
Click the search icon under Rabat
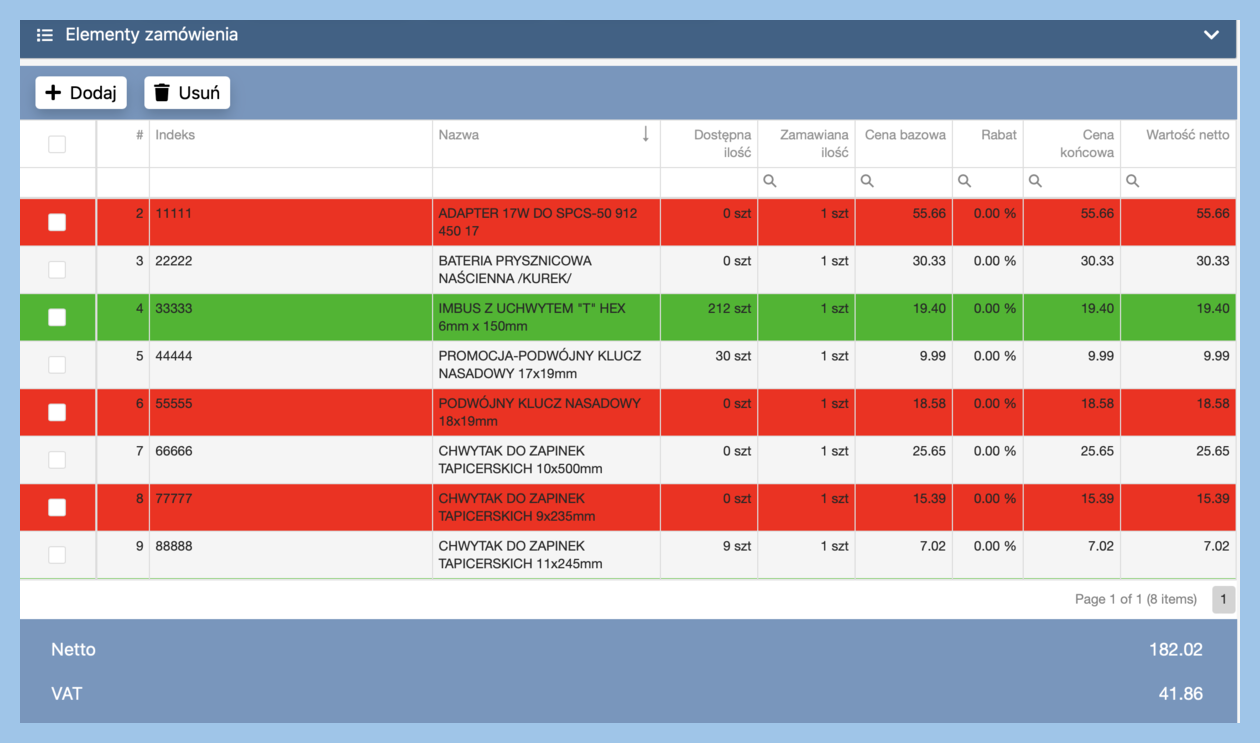(x=964, y=182)
